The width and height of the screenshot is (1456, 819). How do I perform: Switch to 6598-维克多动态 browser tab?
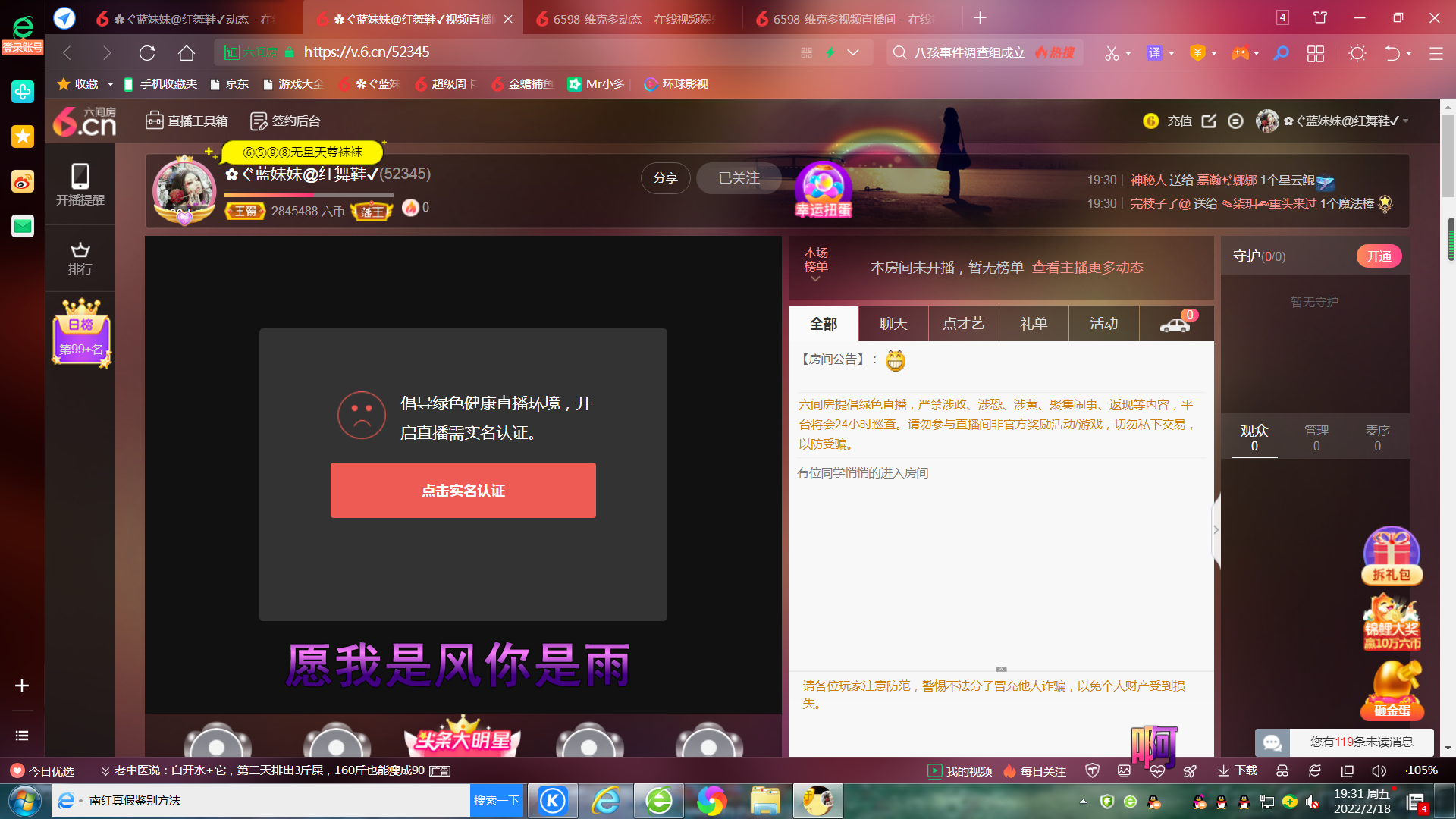point(632,19)
